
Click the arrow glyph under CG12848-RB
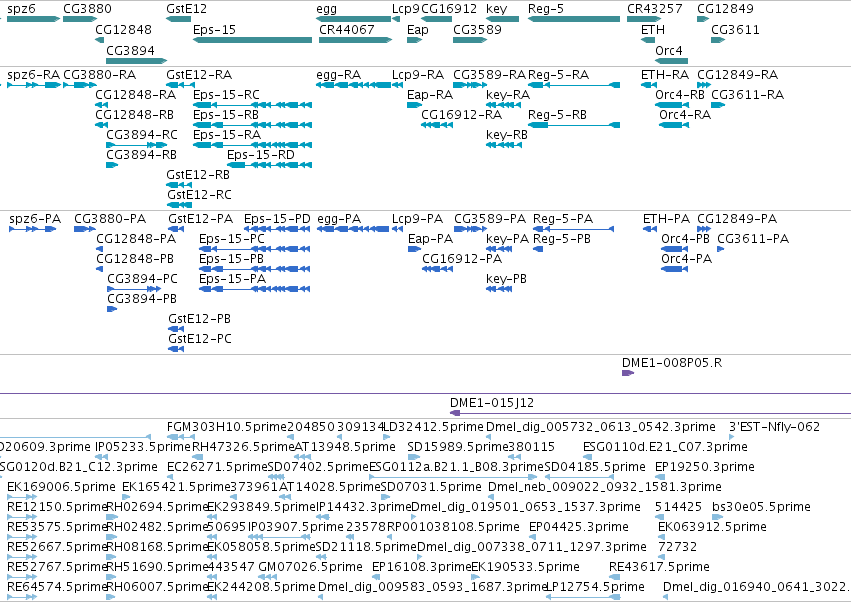point(101,125)
